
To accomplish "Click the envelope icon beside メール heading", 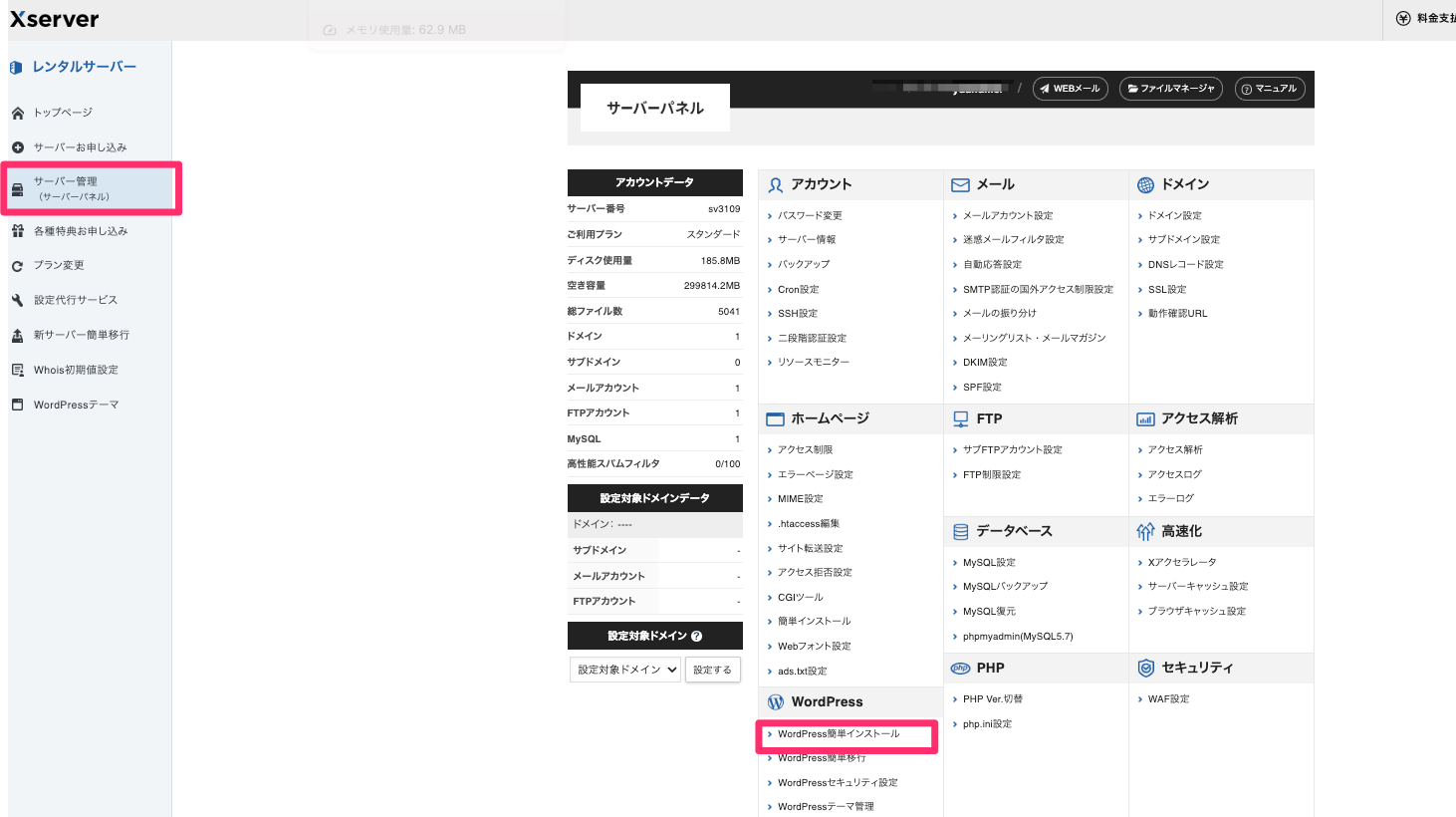I will [x=960, y=184].
